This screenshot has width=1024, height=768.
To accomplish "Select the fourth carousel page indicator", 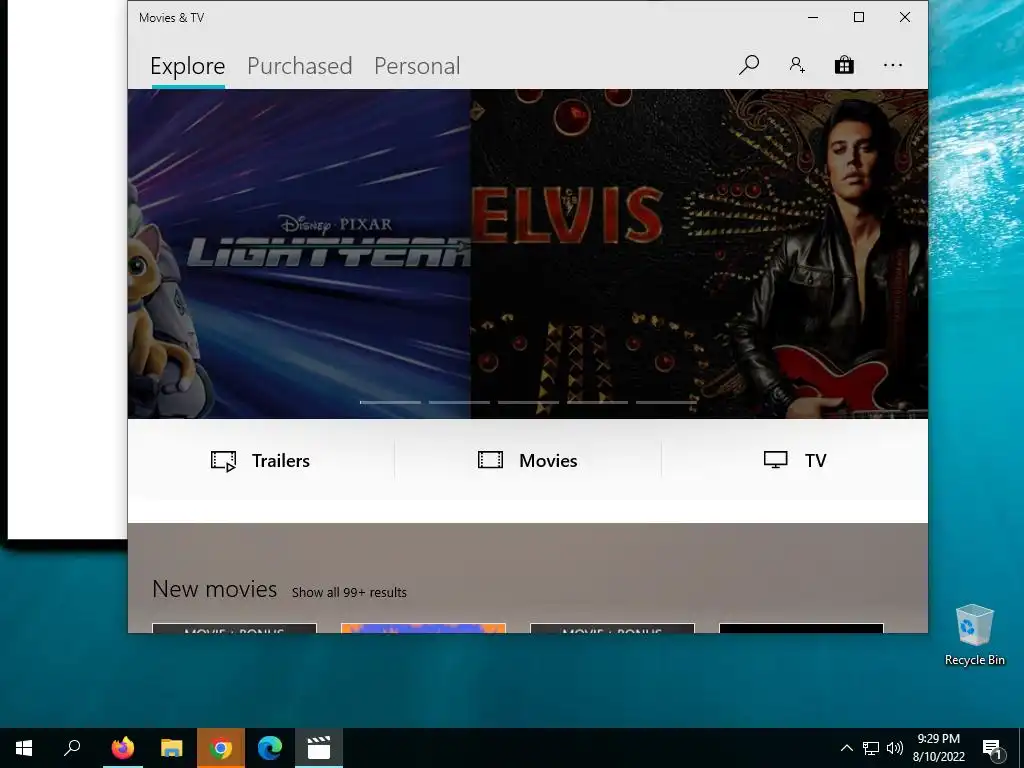I will 598,402.
